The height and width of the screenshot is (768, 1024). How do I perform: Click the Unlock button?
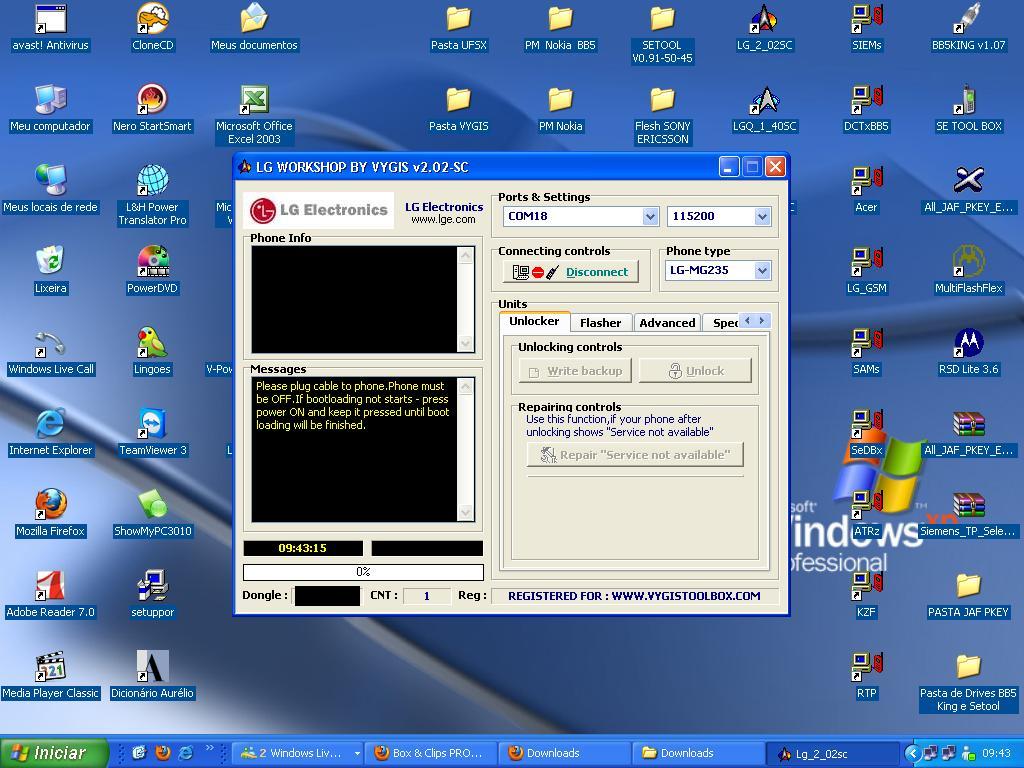tap(696, 371)
